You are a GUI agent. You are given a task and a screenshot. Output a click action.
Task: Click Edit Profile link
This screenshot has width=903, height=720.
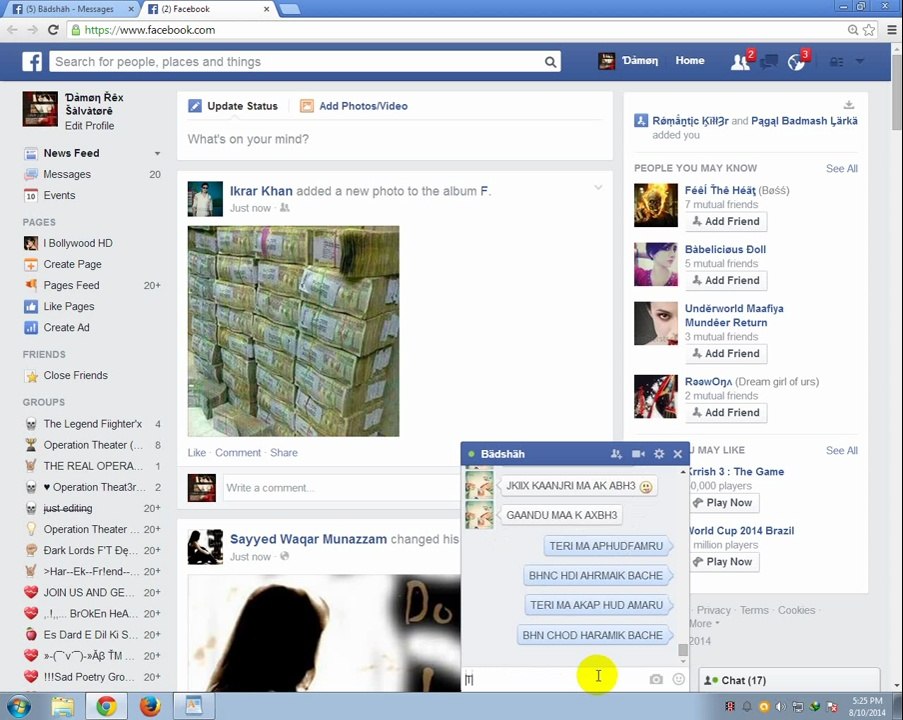click(89, 126)
